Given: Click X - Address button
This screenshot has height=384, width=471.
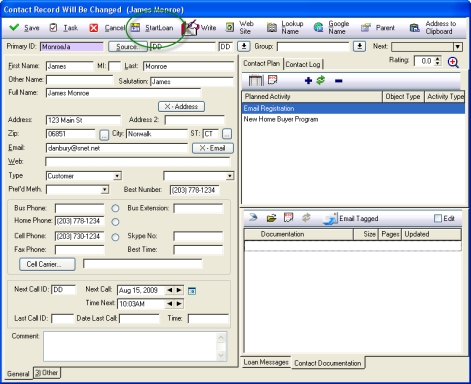Looking at the screenshot, I should tap(181, 106).
